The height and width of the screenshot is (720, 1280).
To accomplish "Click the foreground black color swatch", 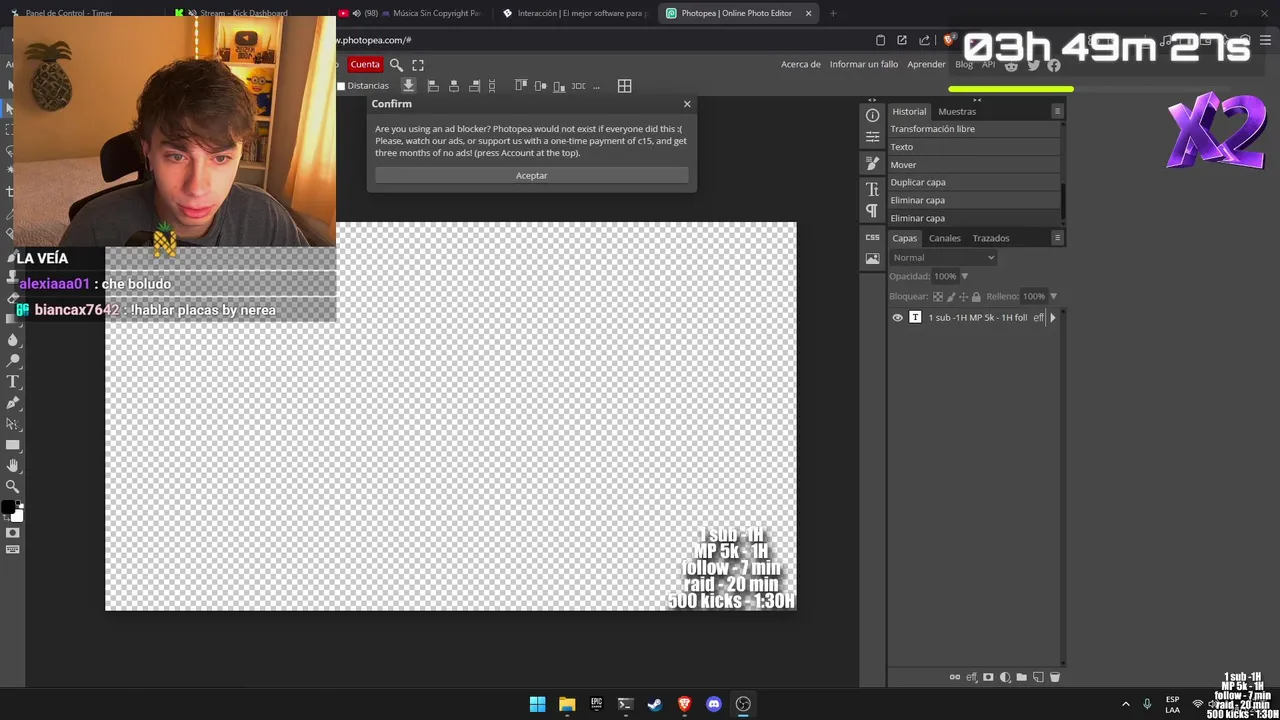I will (x=8, y=508).
